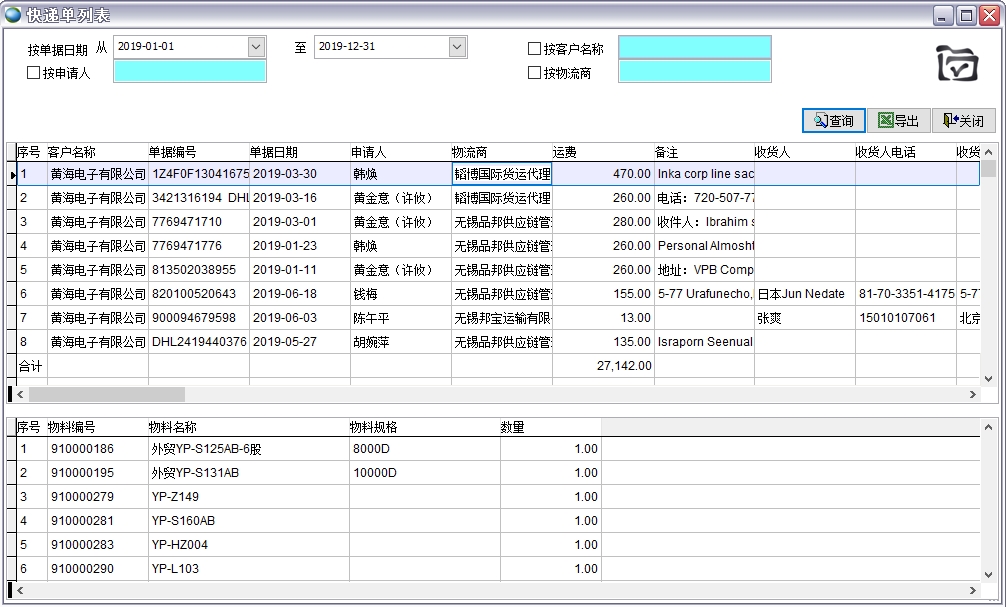Maximize the 快递单列表 window
1007x607 pixels.
coord(966,15)
